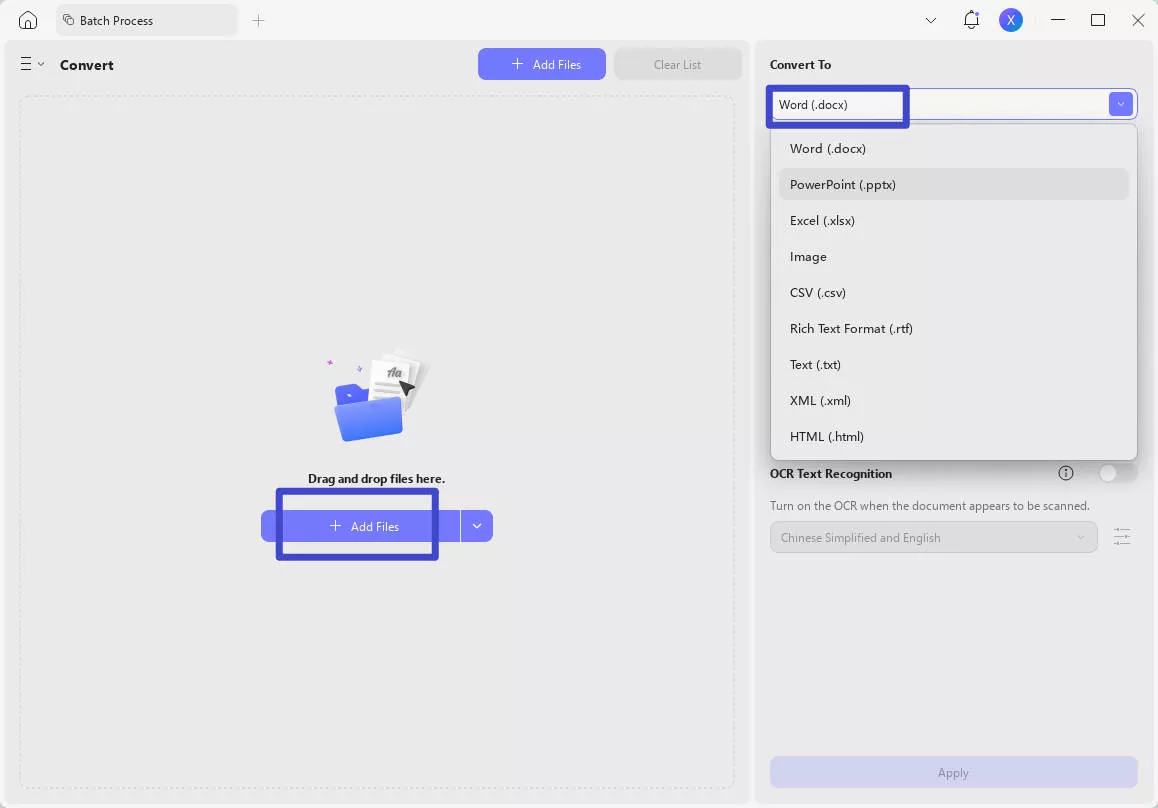Add a new tab with plus icon
1158x808 pixels.
coord(258,20)
